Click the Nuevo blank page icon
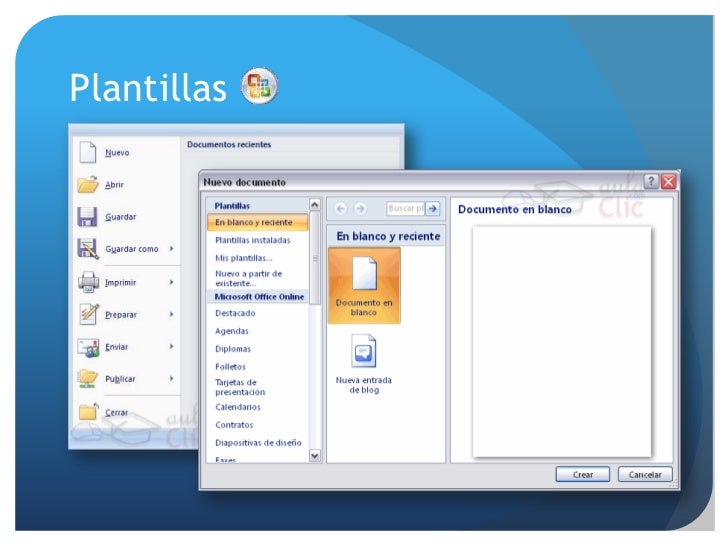728x546 pixels. 87,152
